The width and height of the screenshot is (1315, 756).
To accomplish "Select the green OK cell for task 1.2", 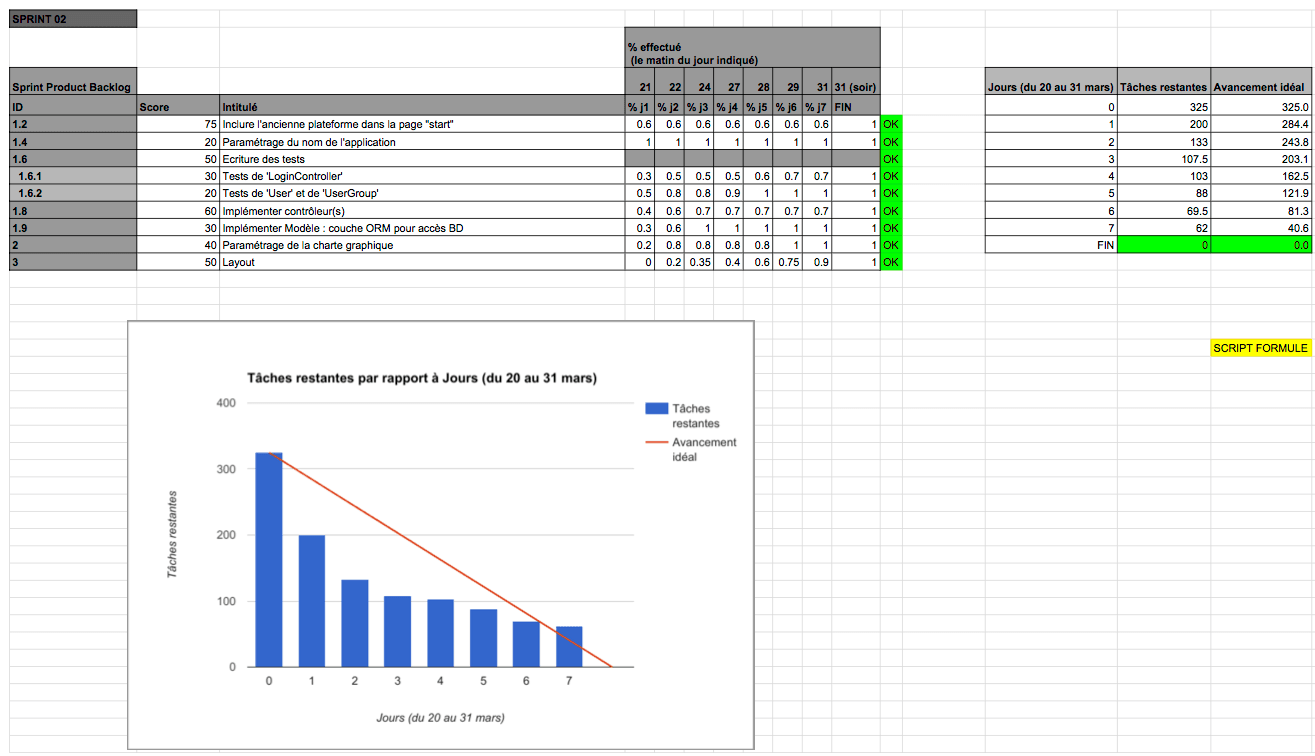I will (891, 124).
